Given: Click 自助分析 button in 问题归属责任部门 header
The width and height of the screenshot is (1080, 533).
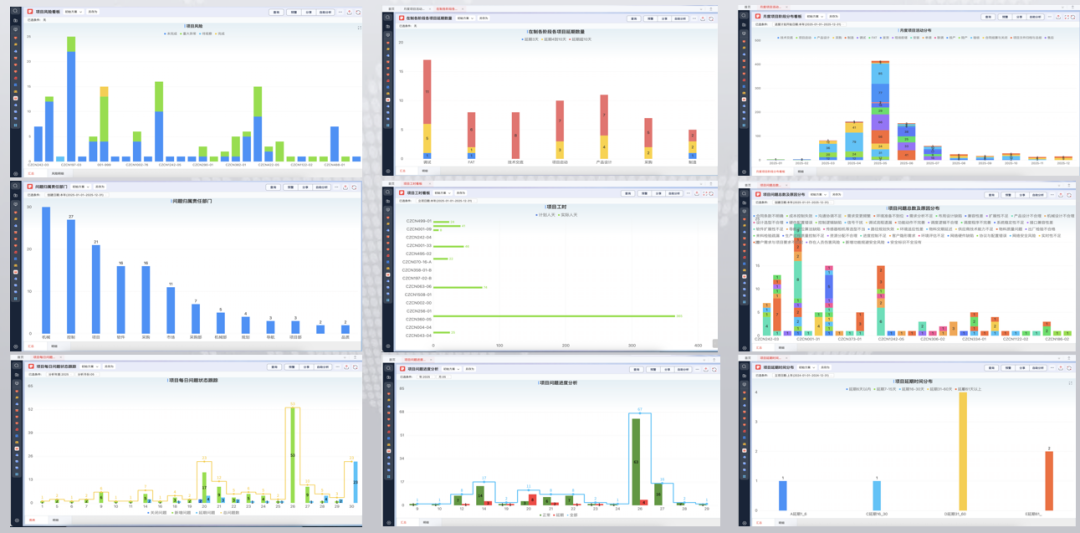Looking at the screenshot, I should pyautogui.click(x=322, y=187).
